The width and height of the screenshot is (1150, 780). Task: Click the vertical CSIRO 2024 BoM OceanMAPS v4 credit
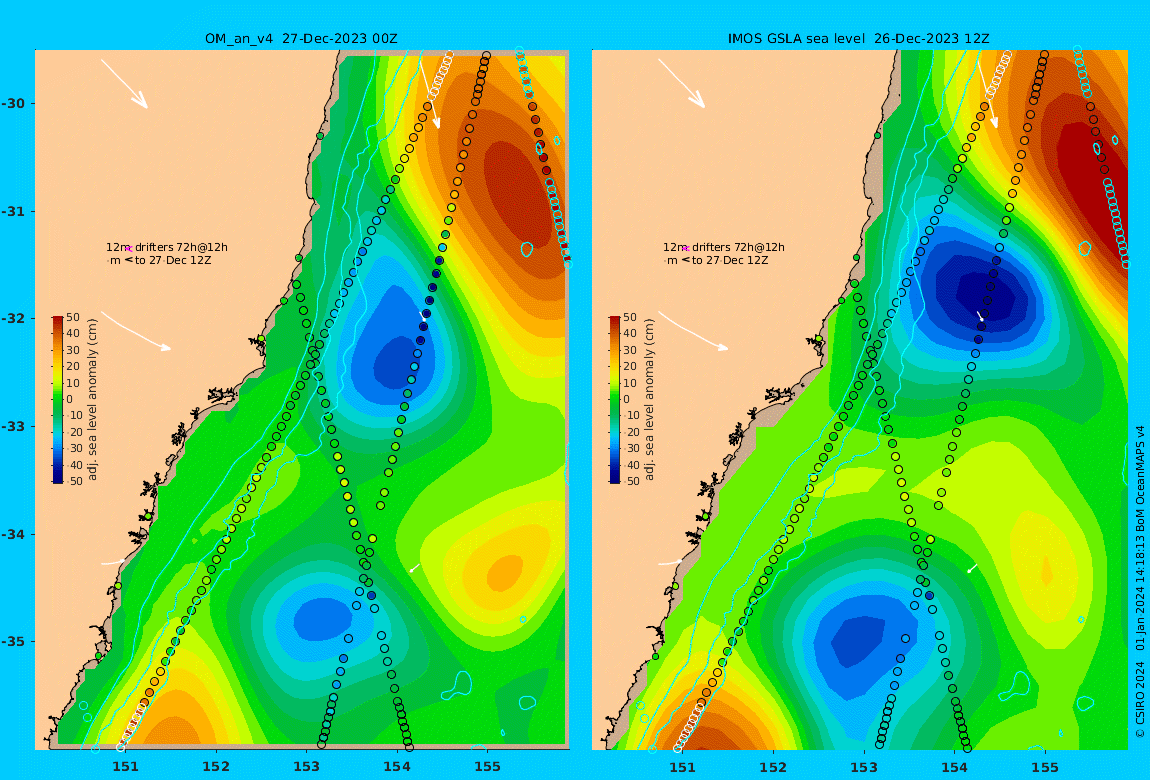click(1140, 581)
